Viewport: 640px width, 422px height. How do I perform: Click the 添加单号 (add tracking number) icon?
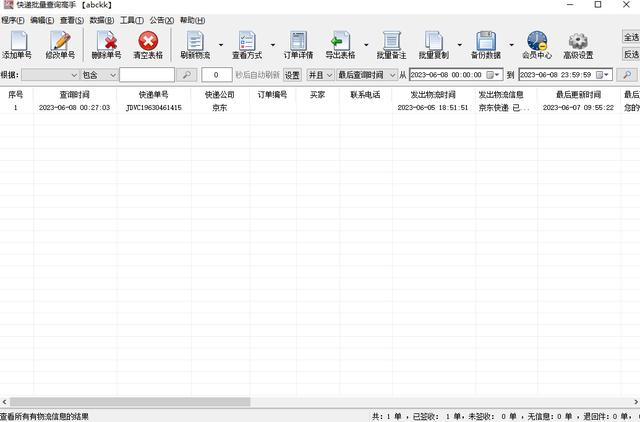[x=17, y=44]
